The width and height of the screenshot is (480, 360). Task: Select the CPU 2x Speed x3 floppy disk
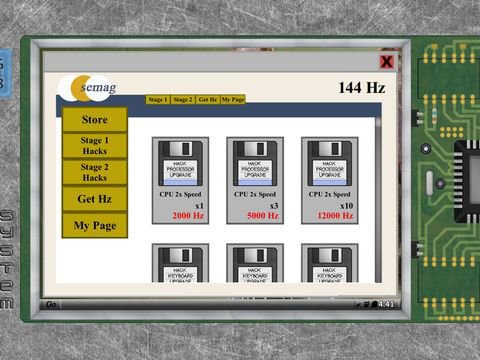(255, 180)
